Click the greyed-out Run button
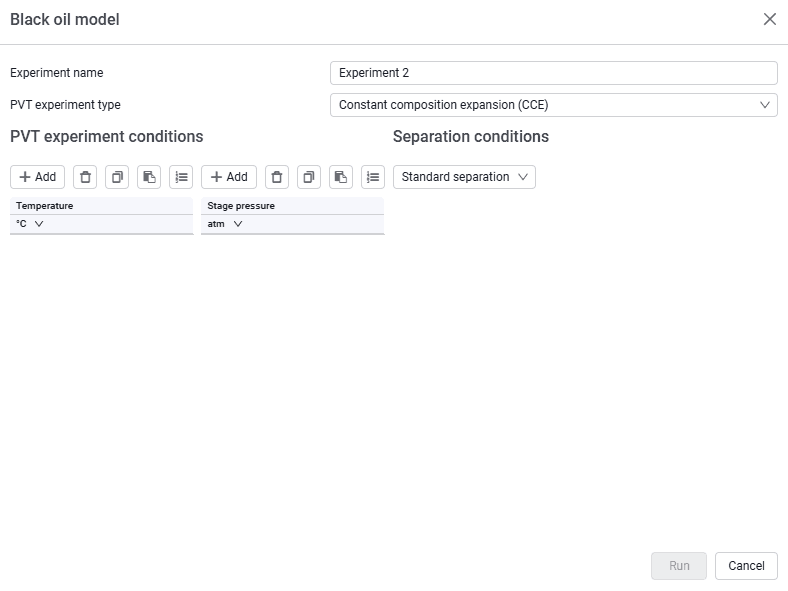 click(679, 566)
